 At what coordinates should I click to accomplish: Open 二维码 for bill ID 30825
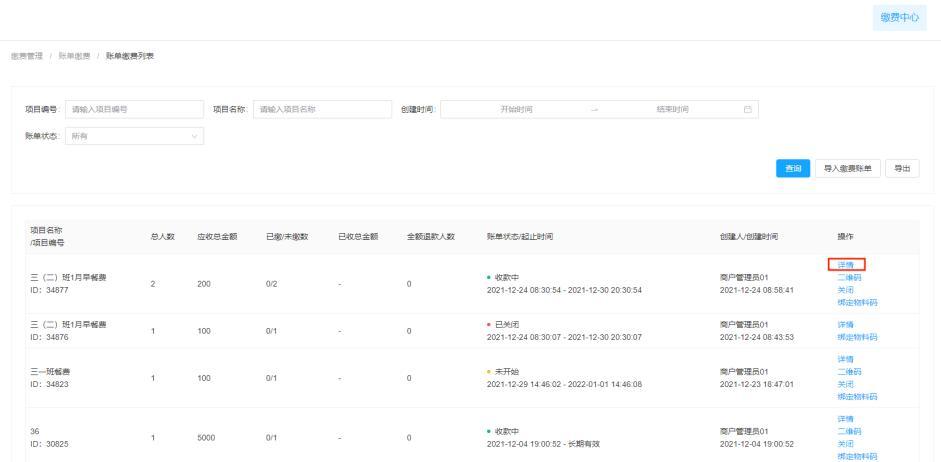click(x=849, y=431)
